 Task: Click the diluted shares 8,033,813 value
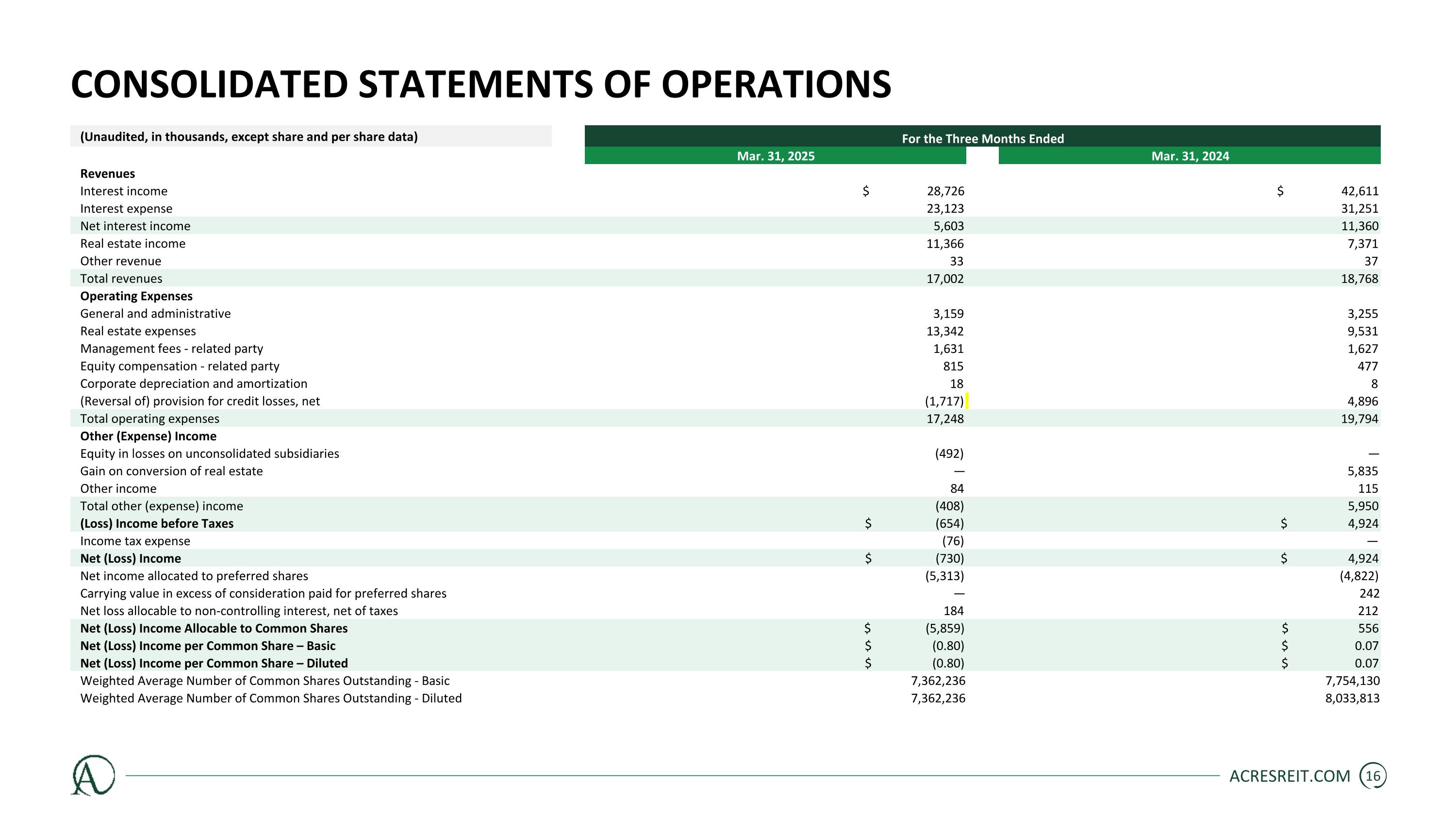click(1352, 698)
